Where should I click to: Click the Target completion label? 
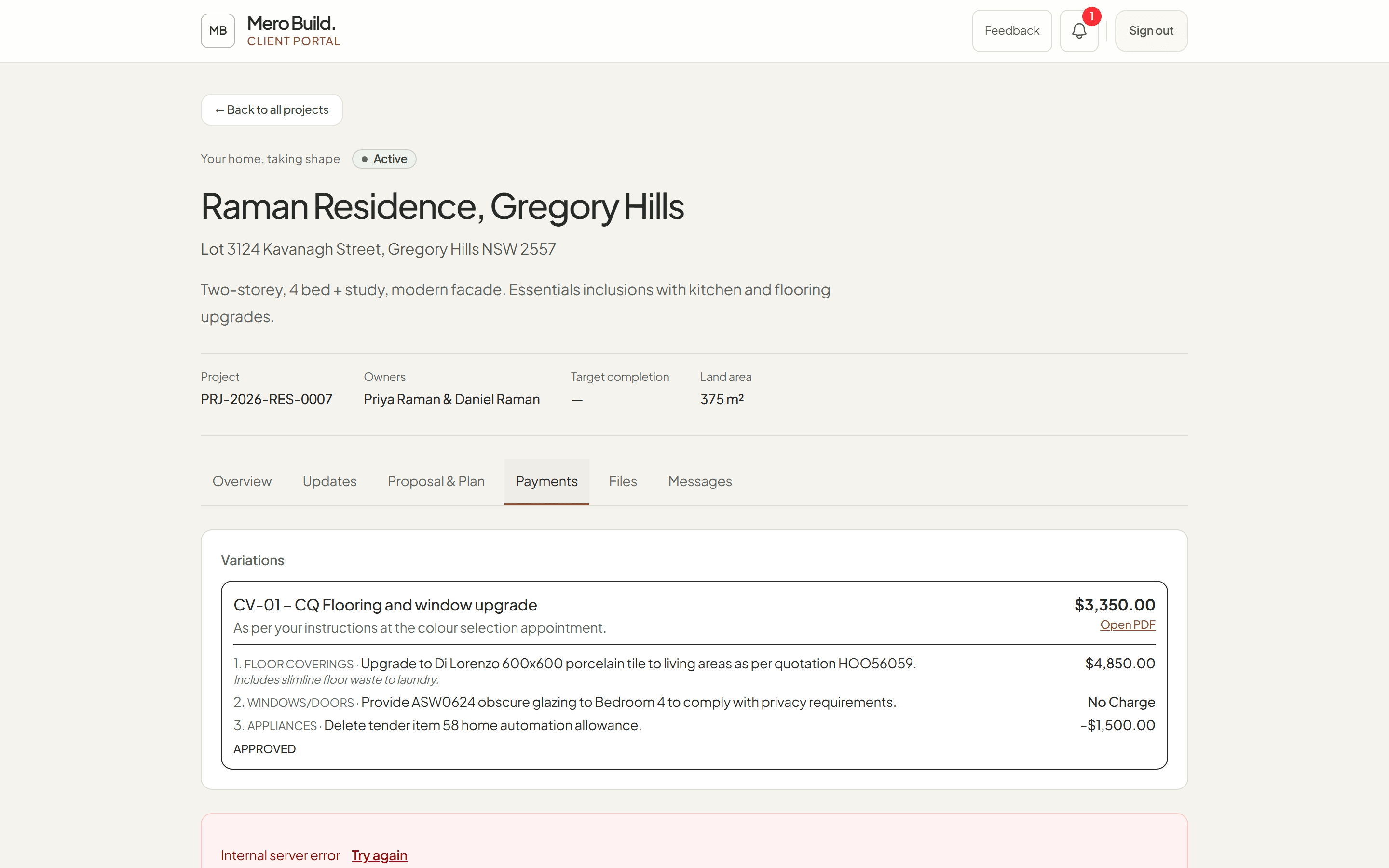coord(620,377)
